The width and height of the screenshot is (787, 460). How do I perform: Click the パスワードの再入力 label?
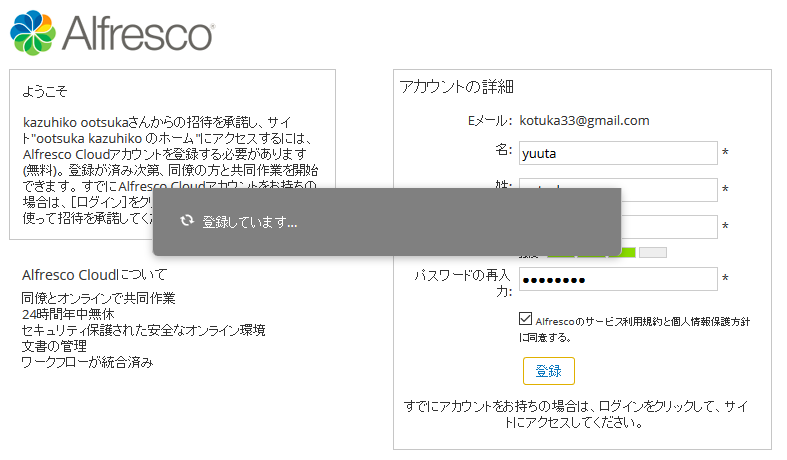click(463, 283)
